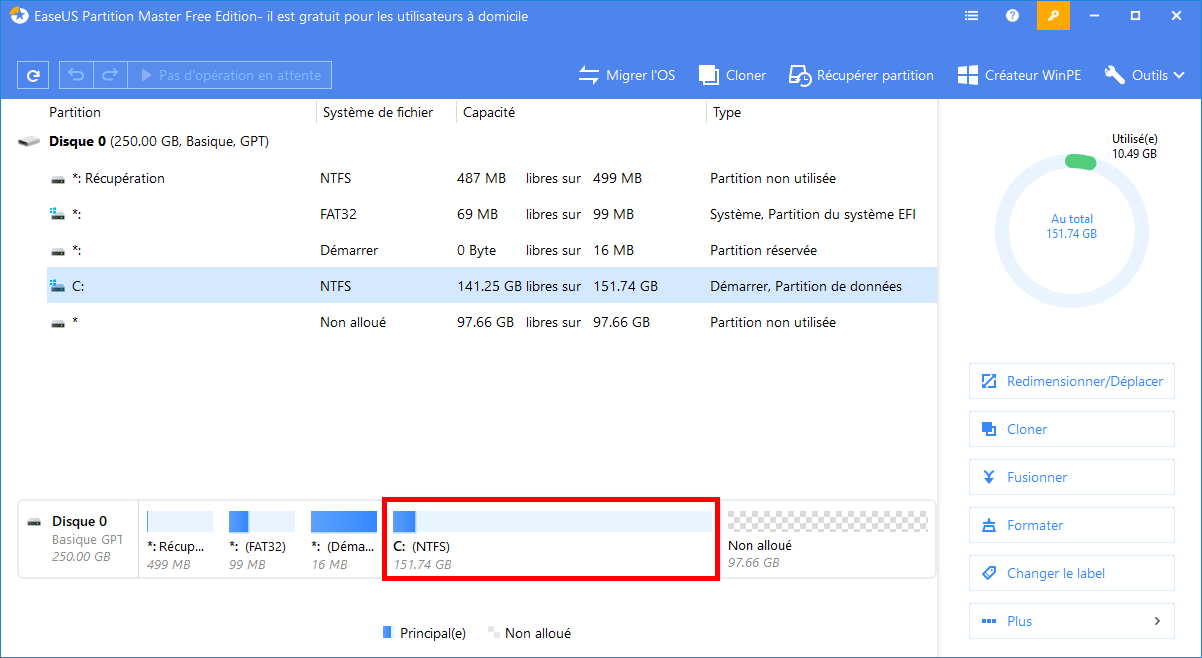
Task: Select the Déma 16 MB block in disk map
Action: (x=344, y=540)
